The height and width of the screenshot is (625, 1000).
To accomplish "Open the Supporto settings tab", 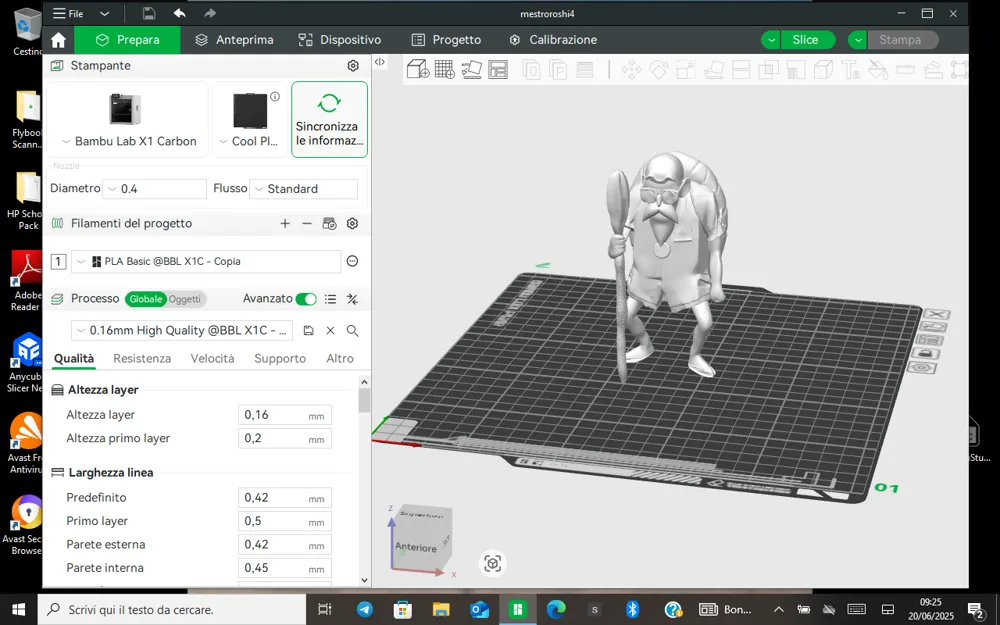I will pos(280,358).
